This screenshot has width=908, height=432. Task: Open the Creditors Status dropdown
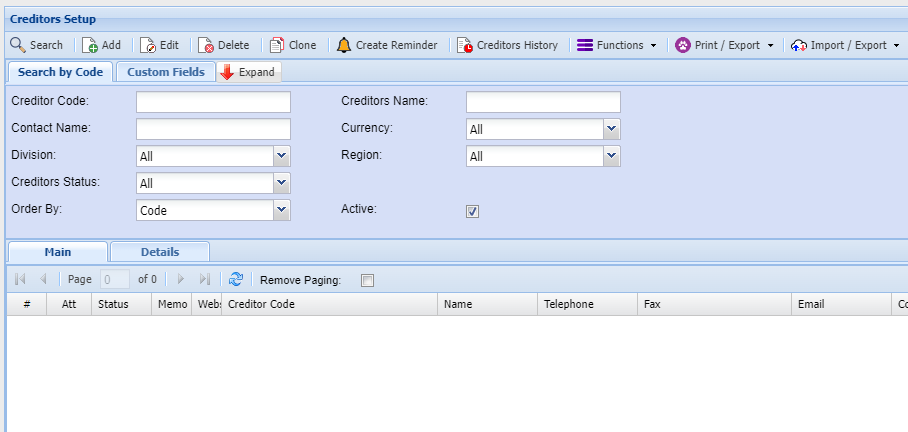click(281, 183)
